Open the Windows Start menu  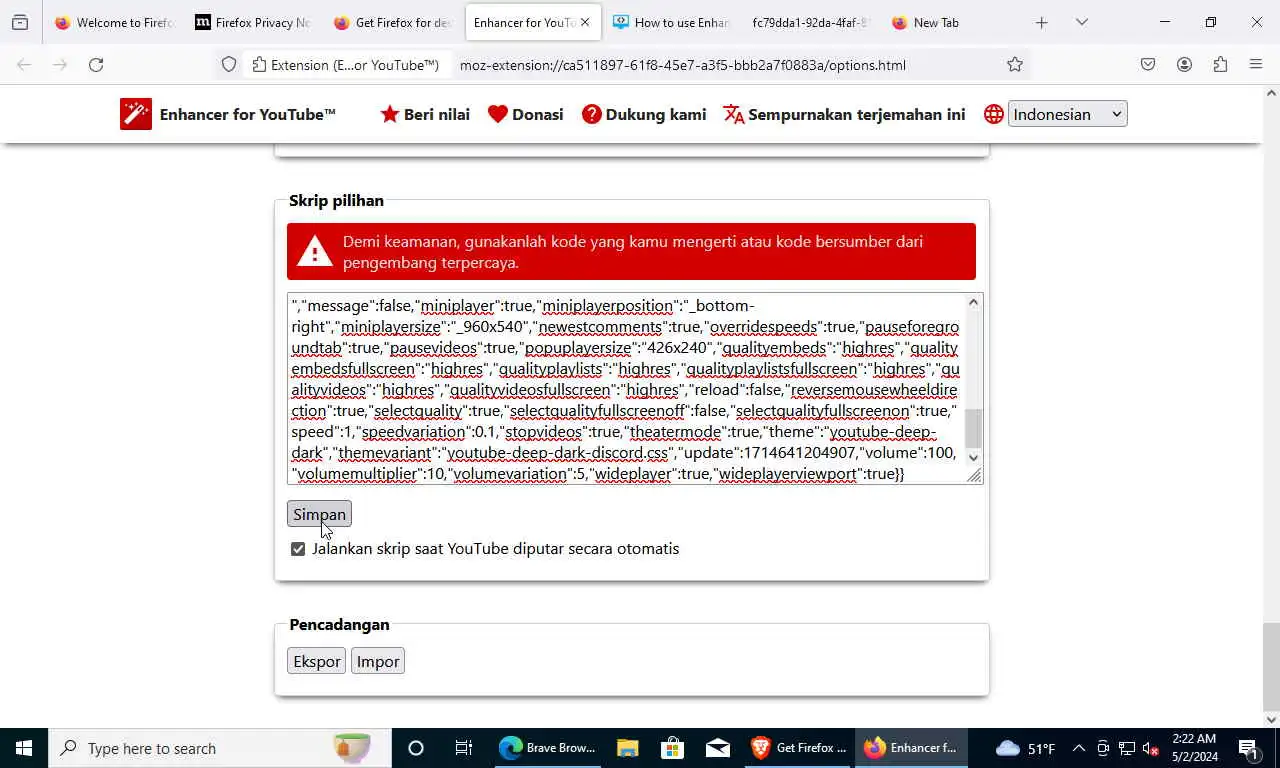24,748
